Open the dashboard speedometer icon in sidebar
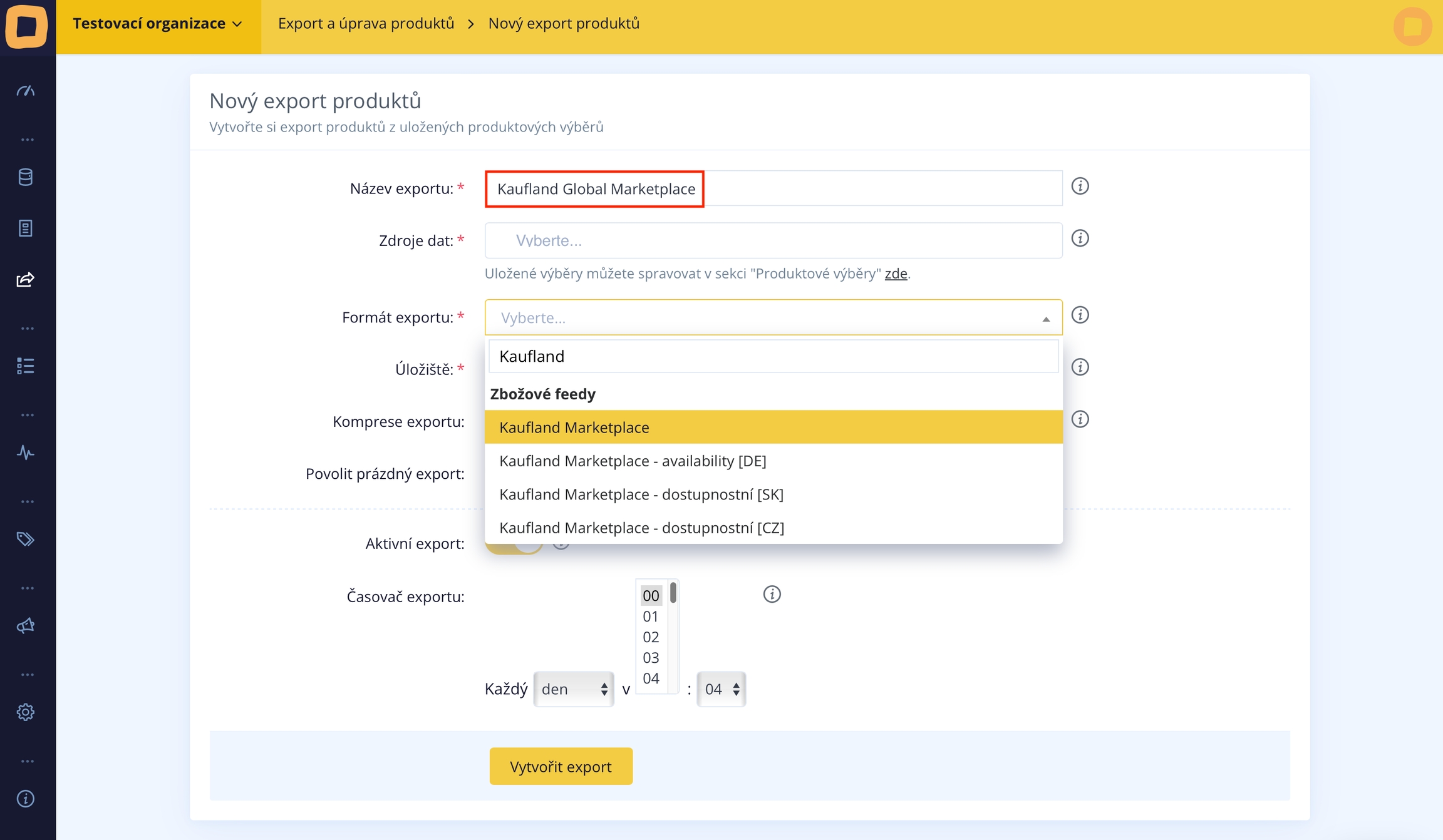The height and width of the screenshot is (840, 1443). click(x=25, y=91)
